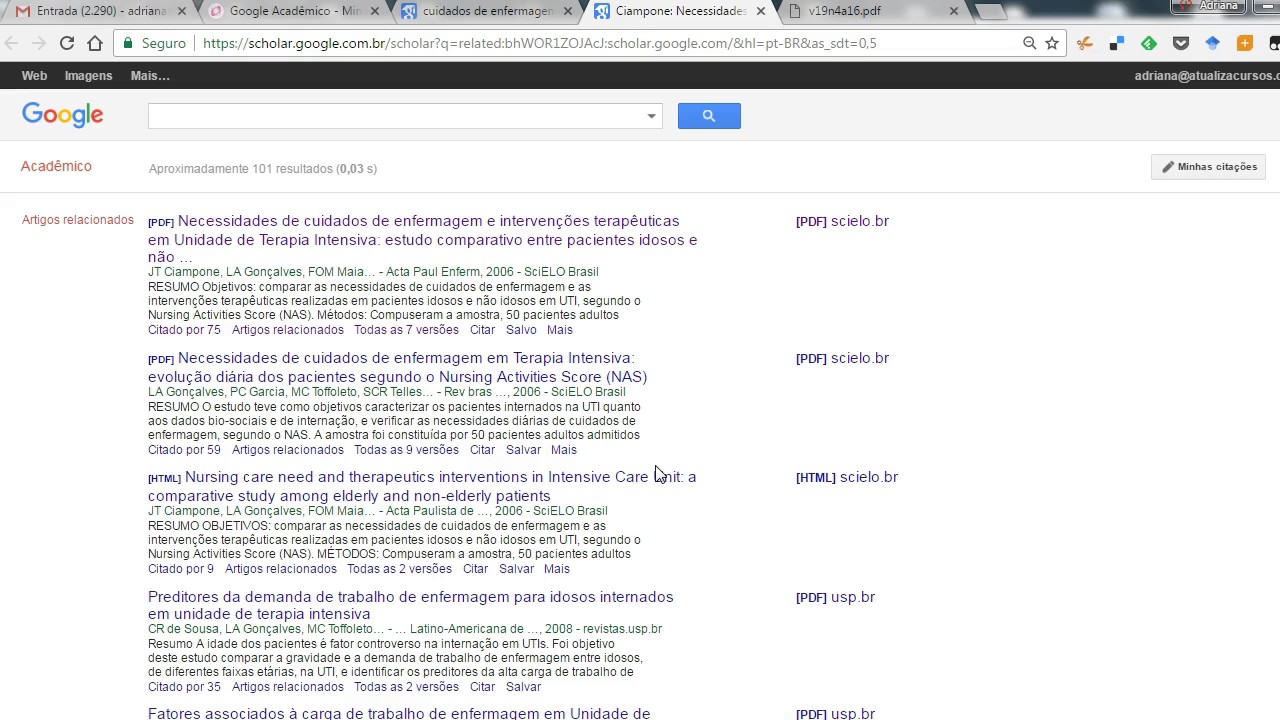Open the Google Scholar button extension
Screen dimensions: 1280x720
[1213, 43]
